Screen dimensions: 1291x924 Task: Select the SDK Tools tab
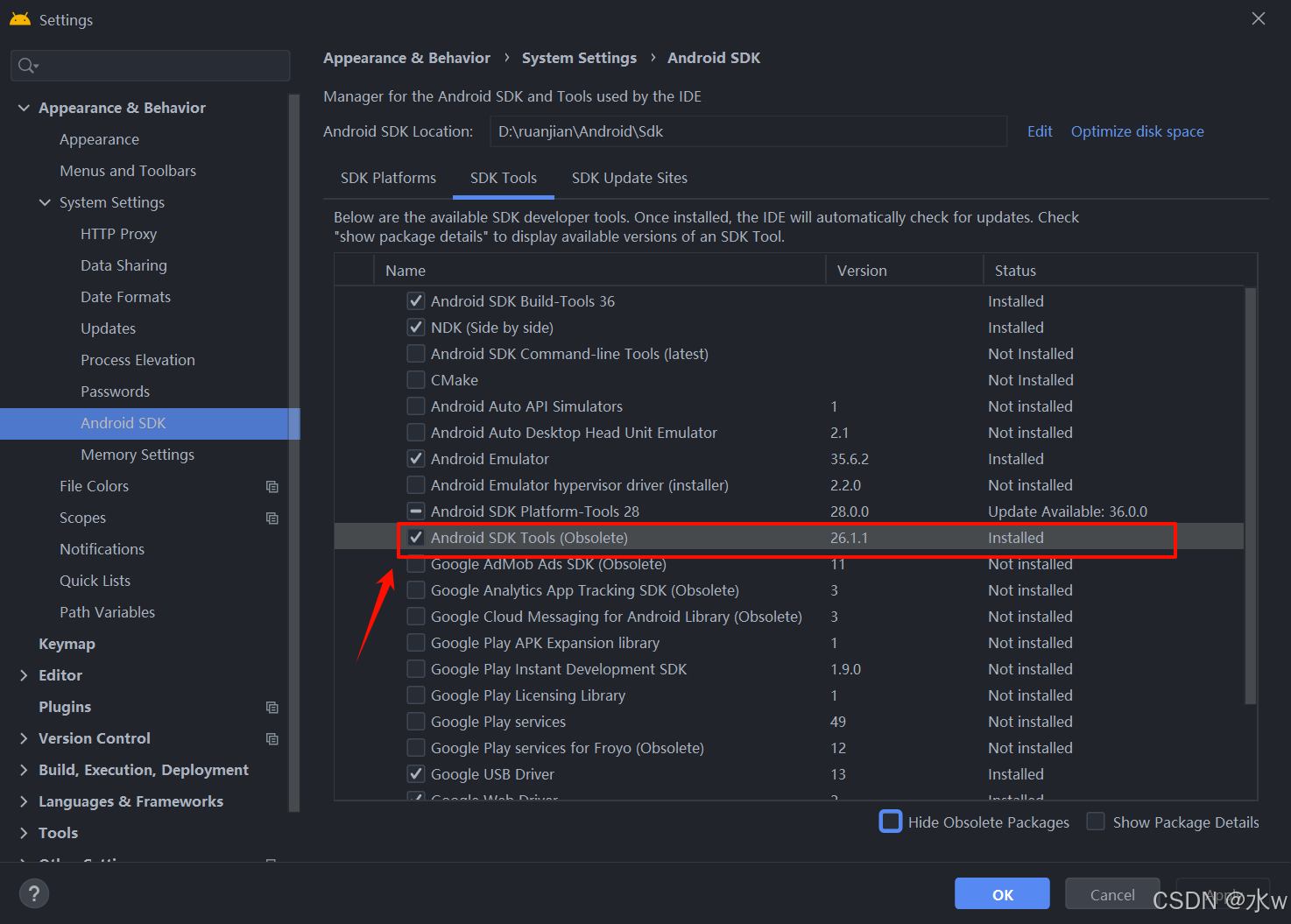pos(504,178)
